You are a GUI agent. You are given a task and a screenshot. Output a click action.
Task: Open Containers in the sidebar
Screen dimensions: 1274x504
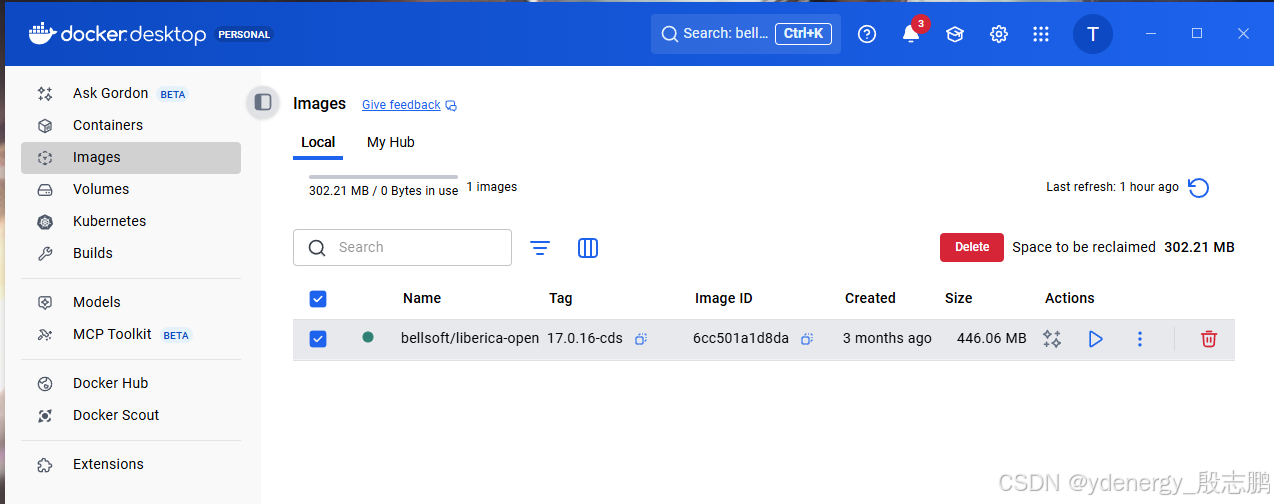click(x=107, y=125)
